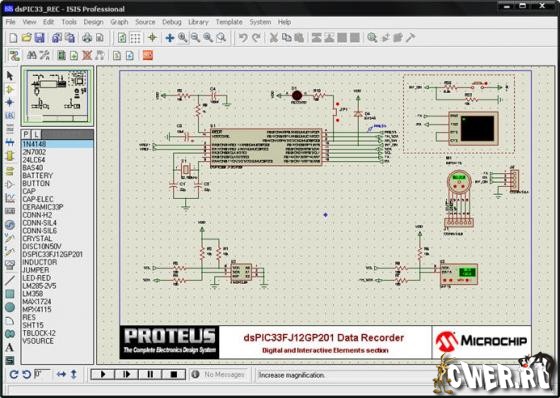Stop the simulation with Stop button
The image size is (560, 398).
174,374
